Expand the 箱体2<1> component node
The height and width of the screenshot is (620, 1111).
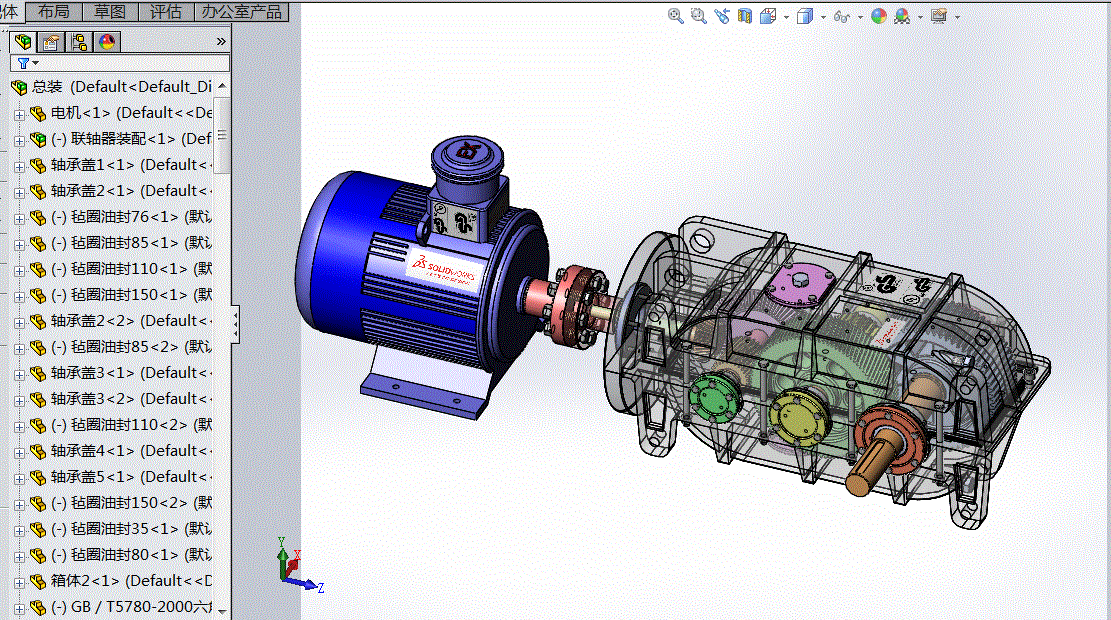click(18, 582)
